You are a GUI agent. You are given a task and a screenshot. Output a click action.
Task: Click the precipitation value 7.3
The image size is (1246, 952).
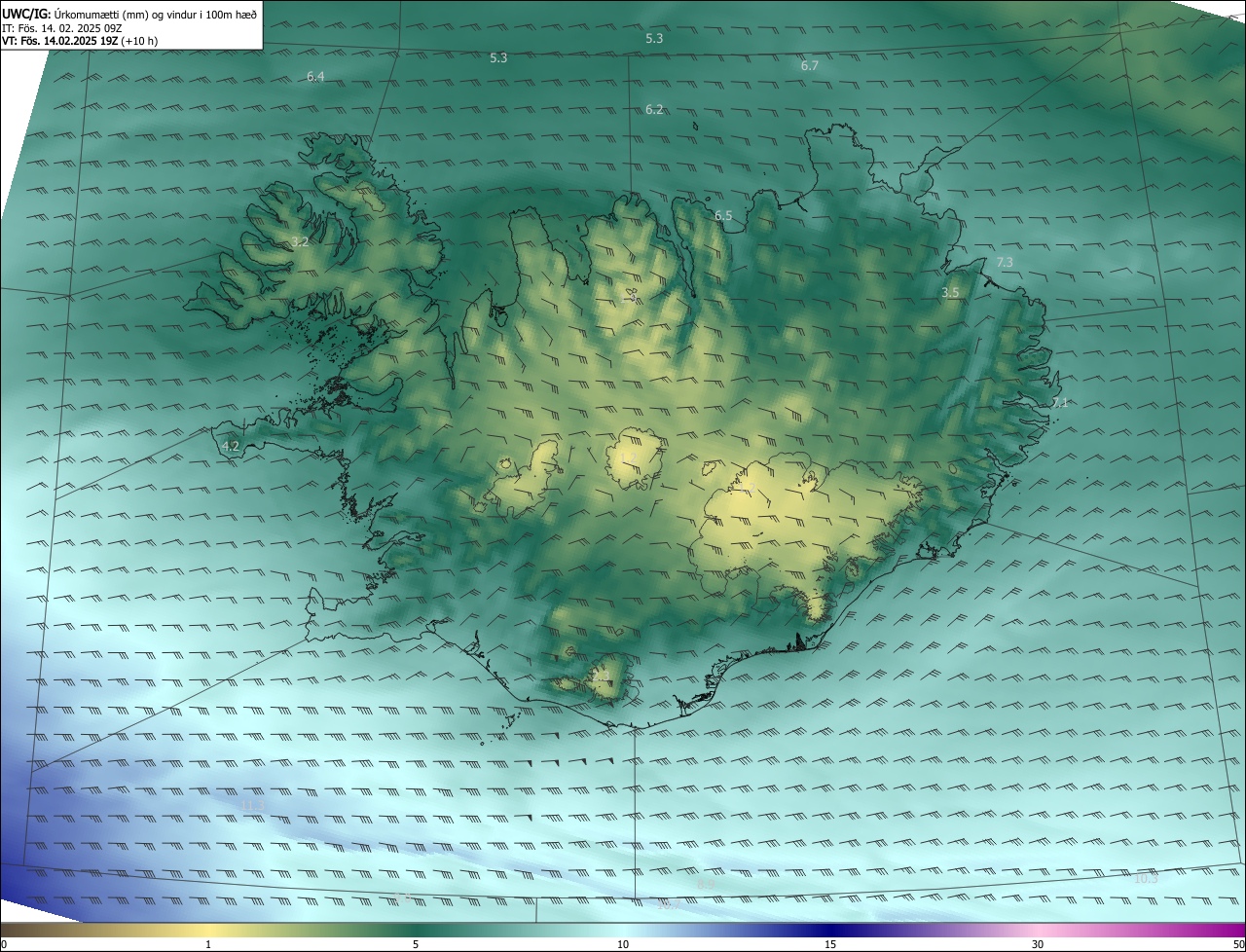point(1005,262)
